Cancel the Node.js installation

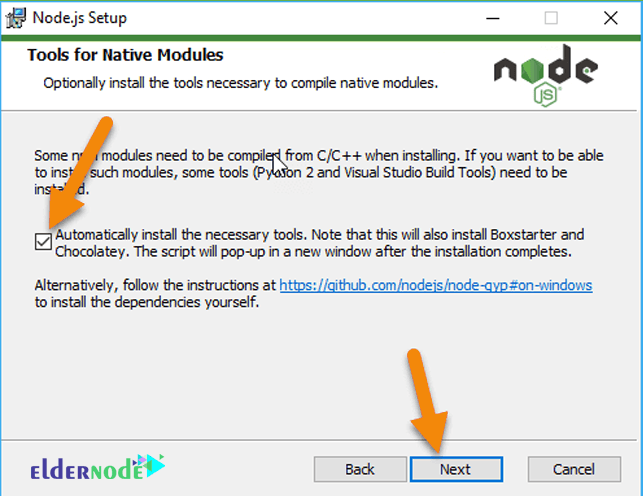pyautogui.click(x=574, y=469)
